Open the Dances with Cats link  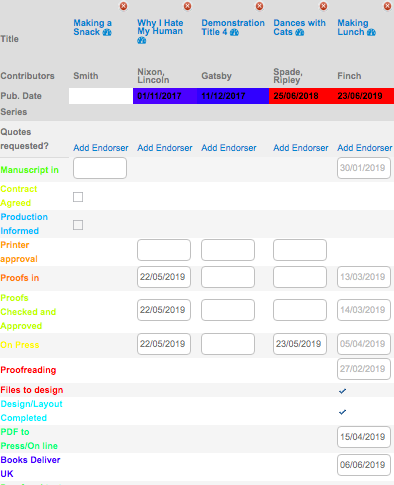[x=299, y=27]
